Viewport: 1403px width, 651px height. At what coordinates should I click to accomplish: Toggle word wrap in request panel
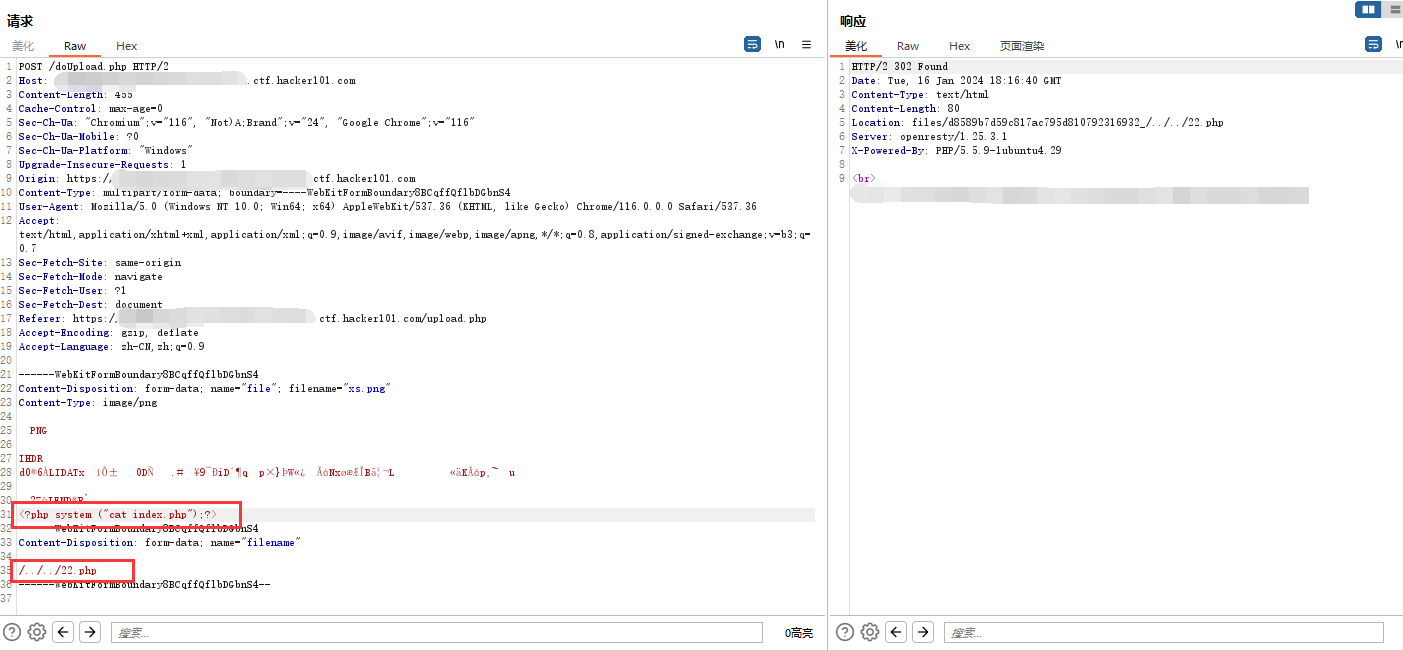coord(752,44)
